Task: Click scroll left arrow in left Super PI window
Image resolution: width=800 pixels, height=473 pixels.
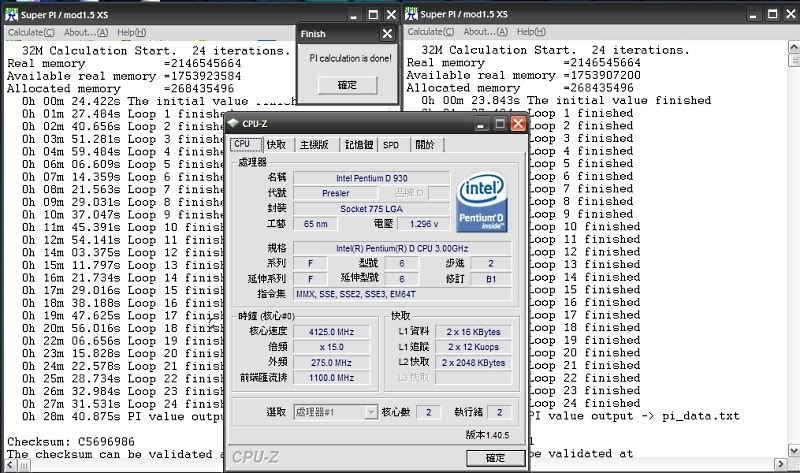Action: (x=11, y=465)
